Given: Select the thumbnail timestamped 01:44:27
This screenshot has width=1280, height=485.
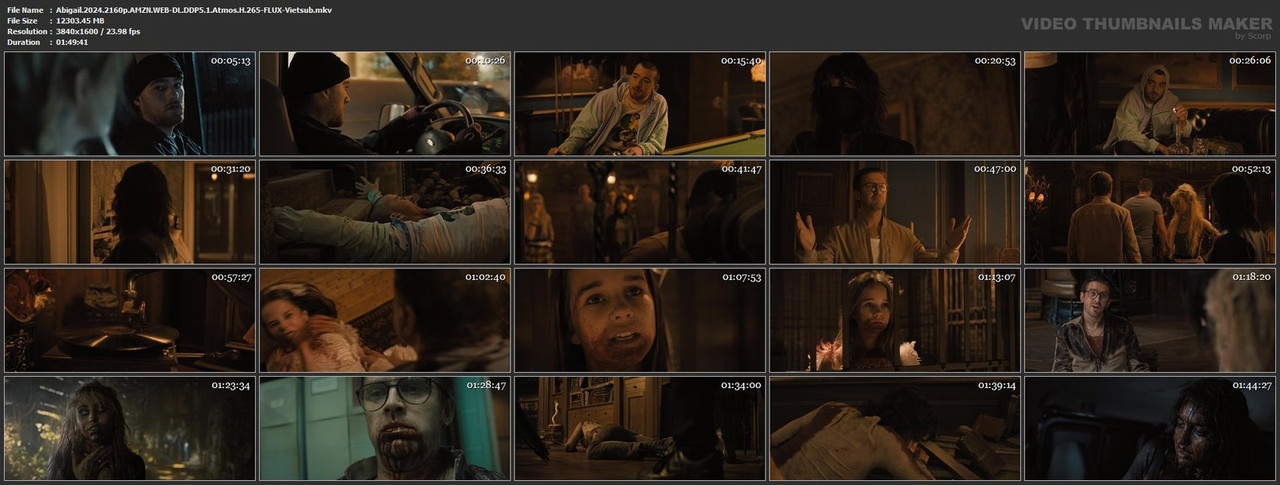Looking at the screenshot, I should pos(1150,428).
